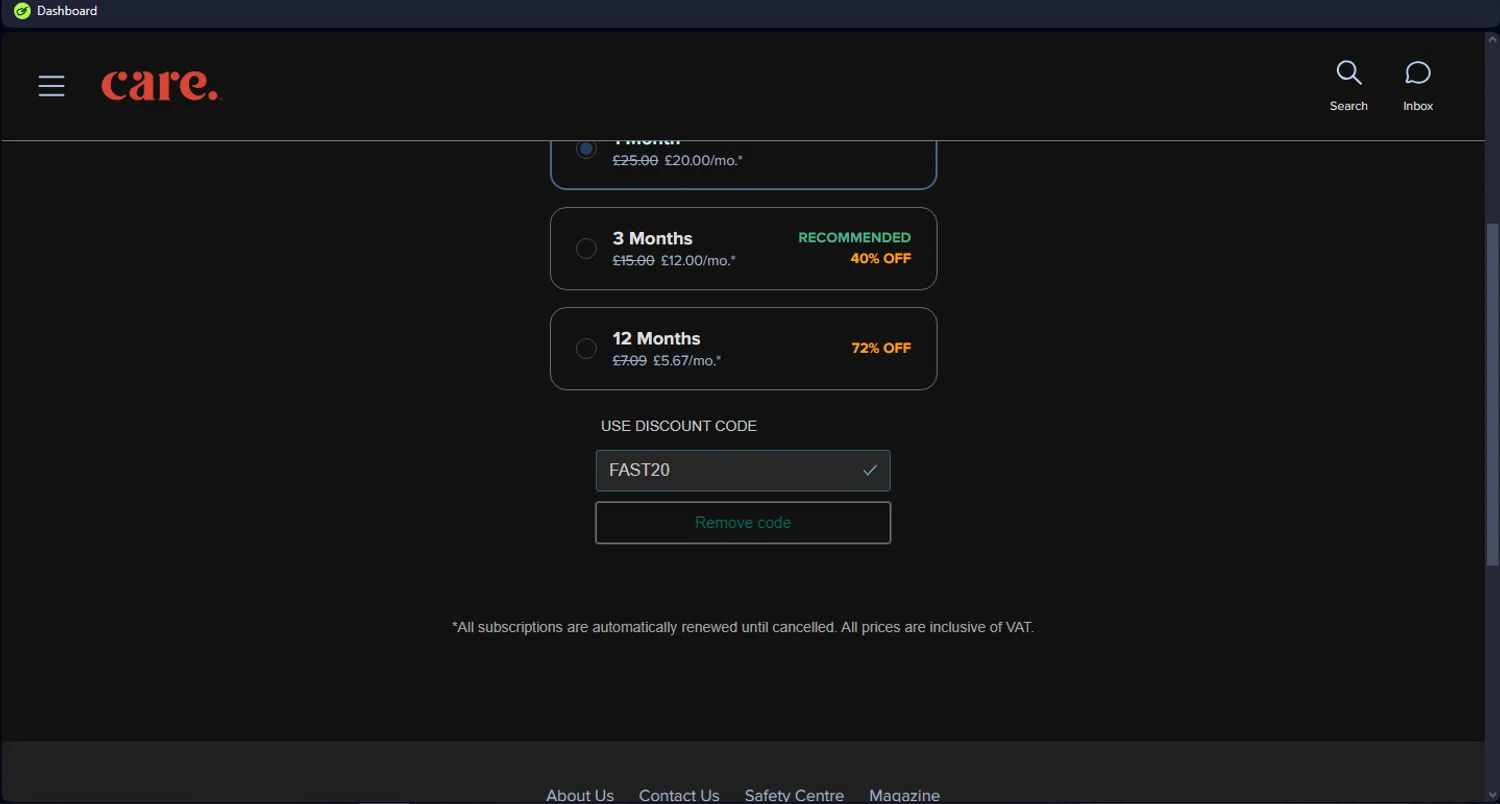Pick the 12 Months plan radio button
Screen dimensions: 1500x804
pyautogui.click(x=586, y=349)
